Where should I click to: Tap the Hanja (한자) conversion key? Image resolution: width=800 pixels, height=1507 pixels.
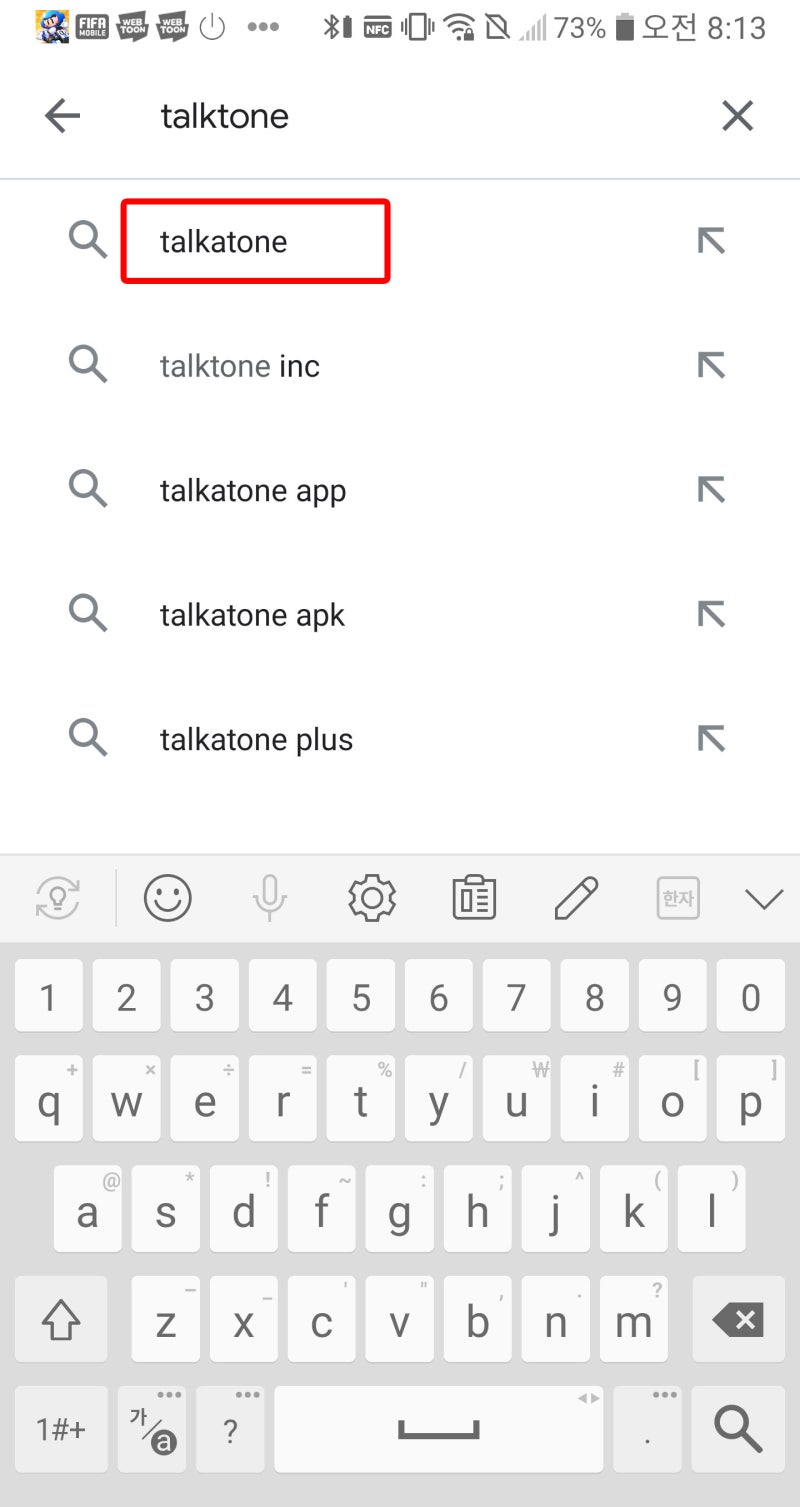point(676,897)
